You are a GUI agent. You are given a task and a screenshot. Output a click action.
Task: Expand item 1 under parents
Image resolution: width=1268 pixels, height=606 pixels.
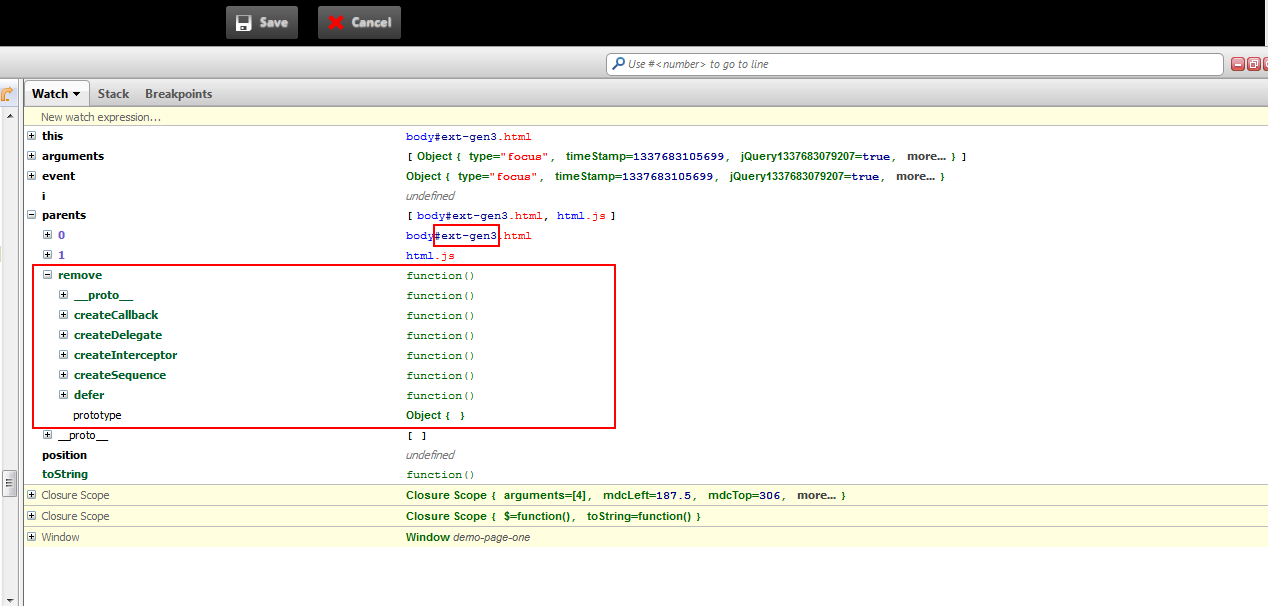(x=48, y=255)
